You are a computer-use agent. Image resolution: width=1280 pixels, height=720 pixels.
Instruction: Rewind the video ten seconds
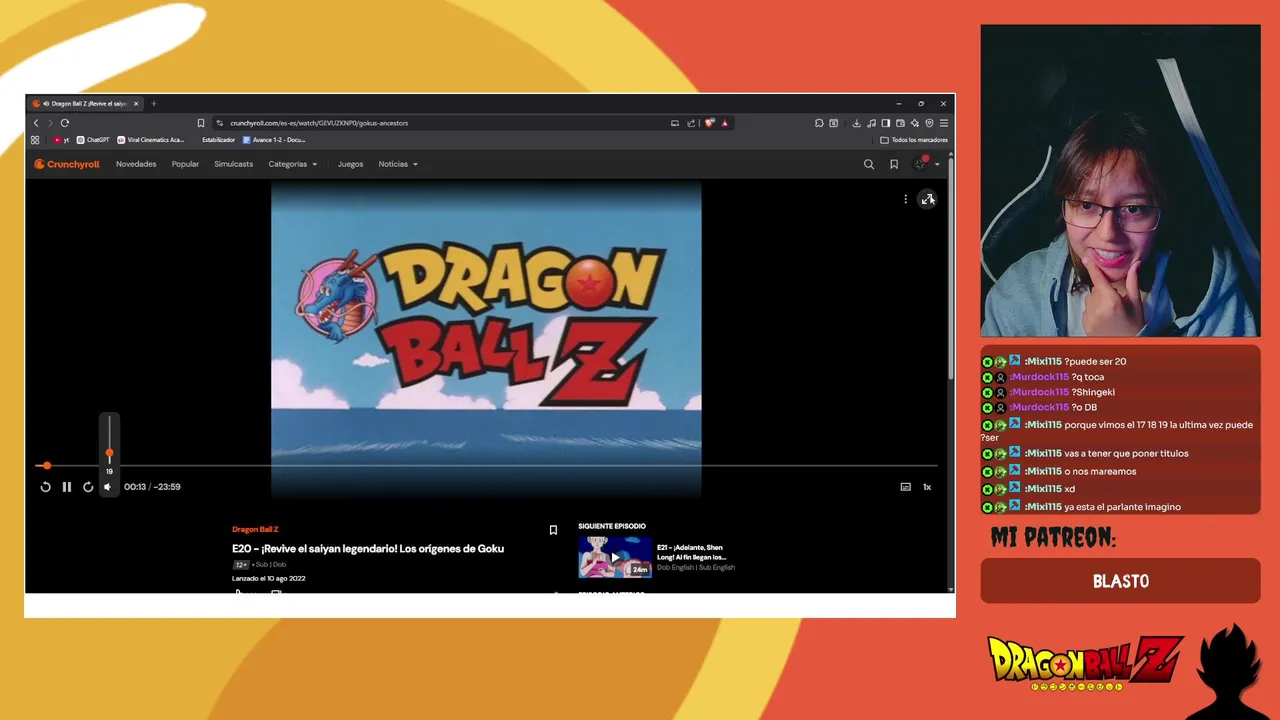click(45, 487)
